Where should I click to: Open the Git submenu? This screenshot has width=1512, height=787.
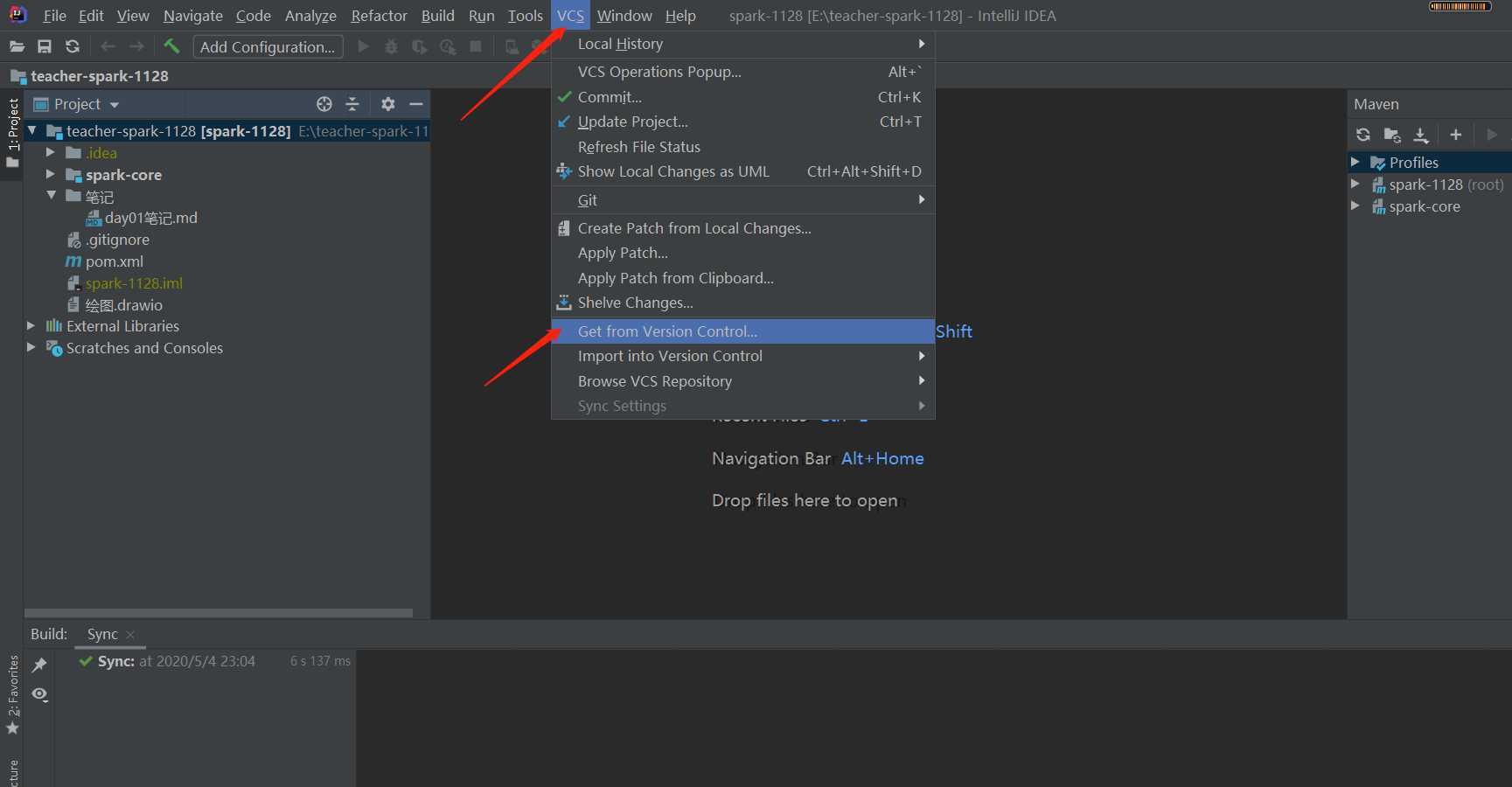(x=743, y=200)
